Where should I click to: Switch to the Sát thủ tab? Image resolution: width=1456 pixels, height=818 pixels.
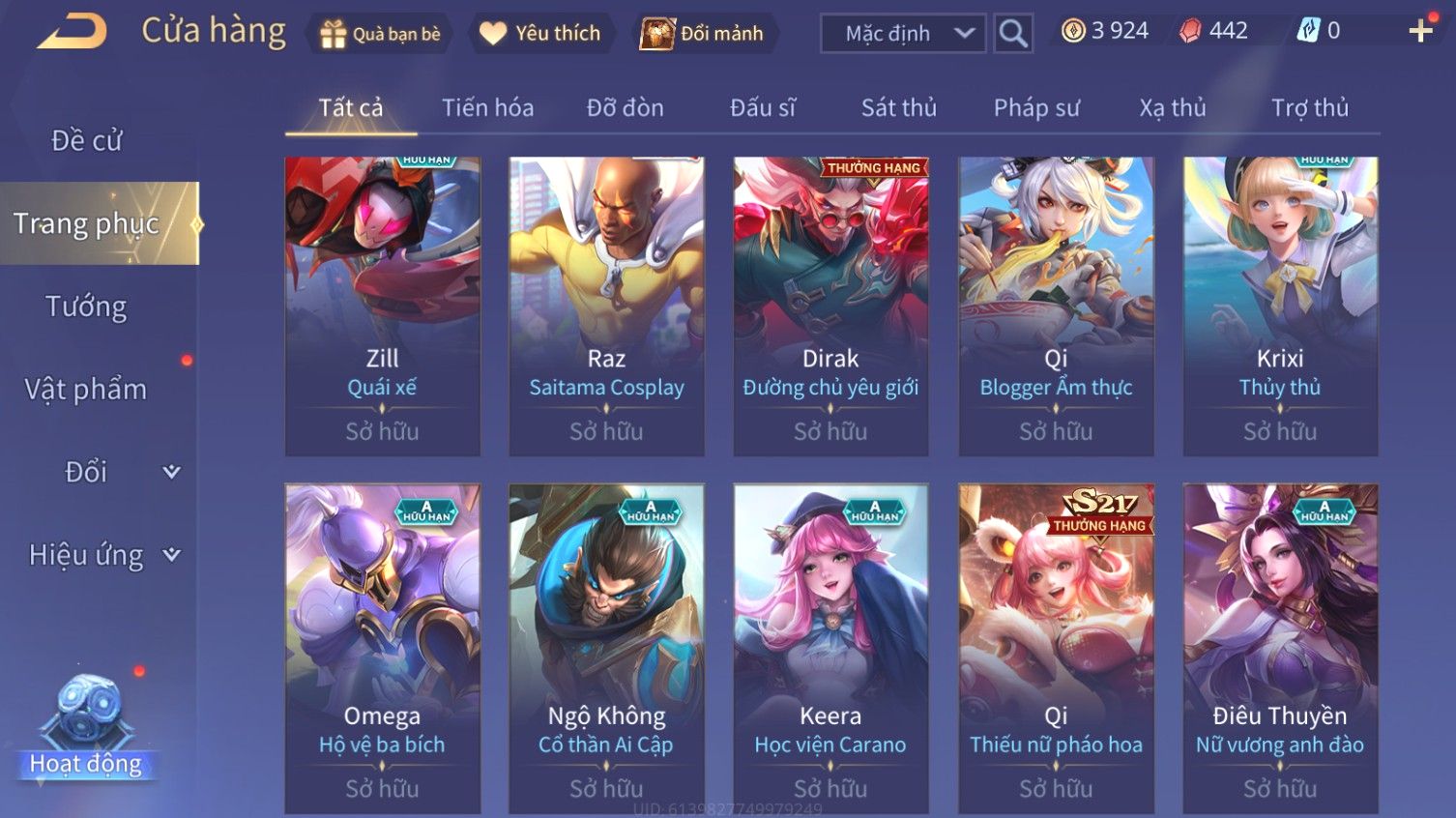coord(899,107)
